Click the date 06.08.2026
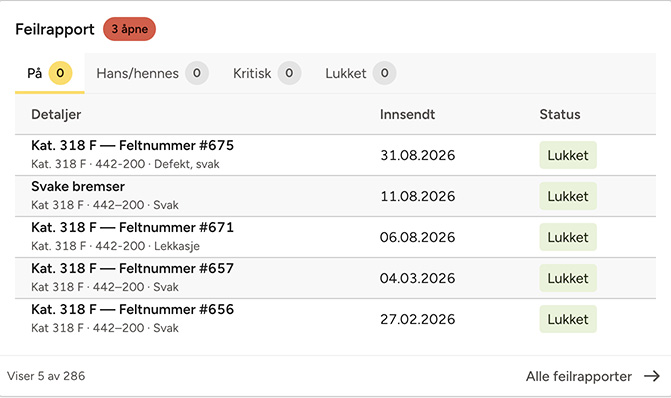The width and height of the screenshot is (671, 398). coord(418,237)
